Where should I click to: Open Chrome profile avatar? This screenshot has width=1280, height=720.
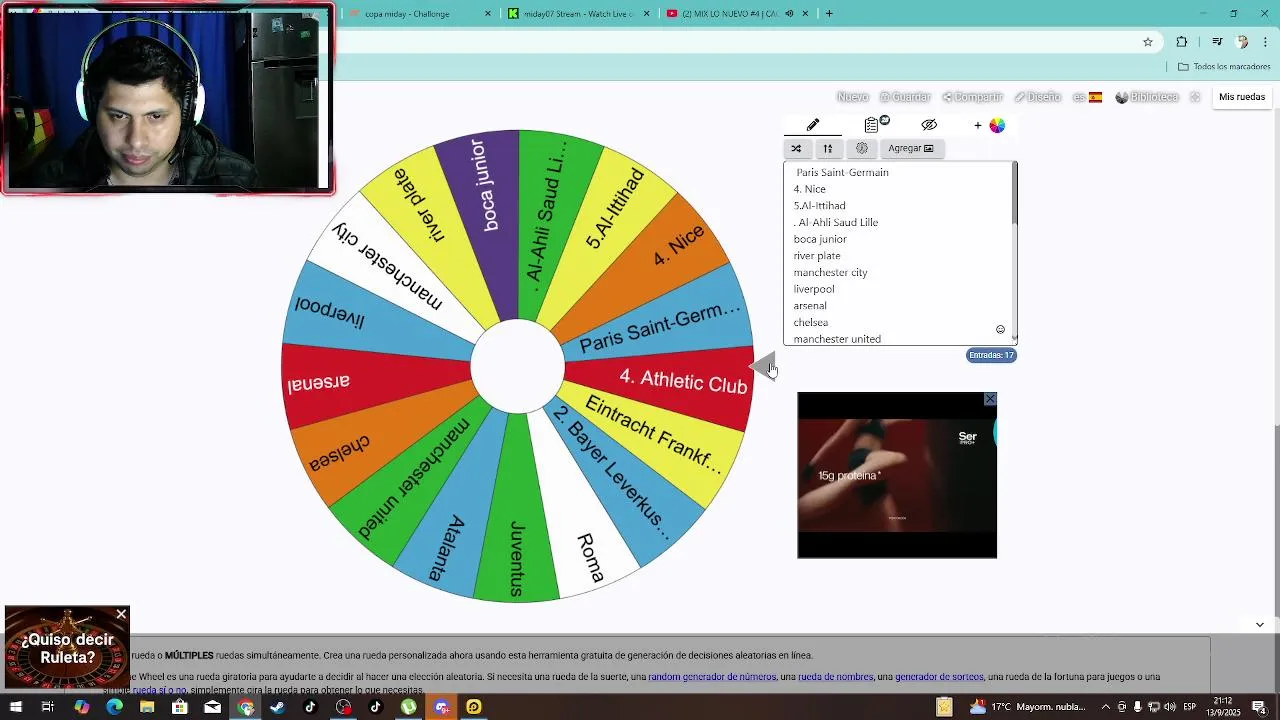(x=1242, y=42)
